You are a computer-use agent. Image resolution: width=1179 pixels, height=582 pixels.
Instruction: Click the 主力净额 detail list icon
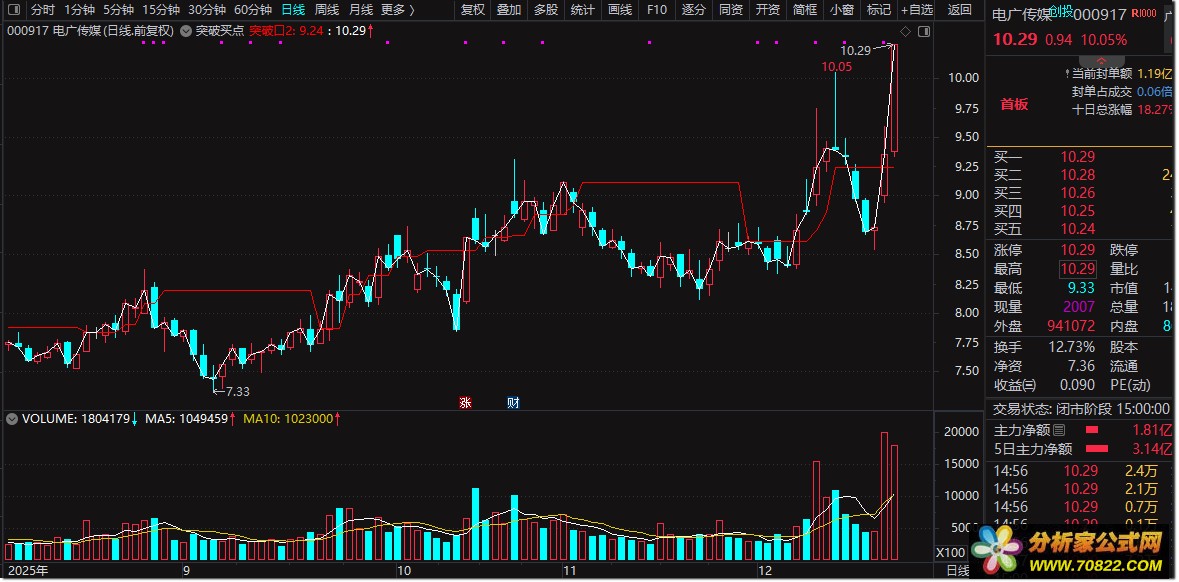pyautogui.click(x=1059, y=431)
